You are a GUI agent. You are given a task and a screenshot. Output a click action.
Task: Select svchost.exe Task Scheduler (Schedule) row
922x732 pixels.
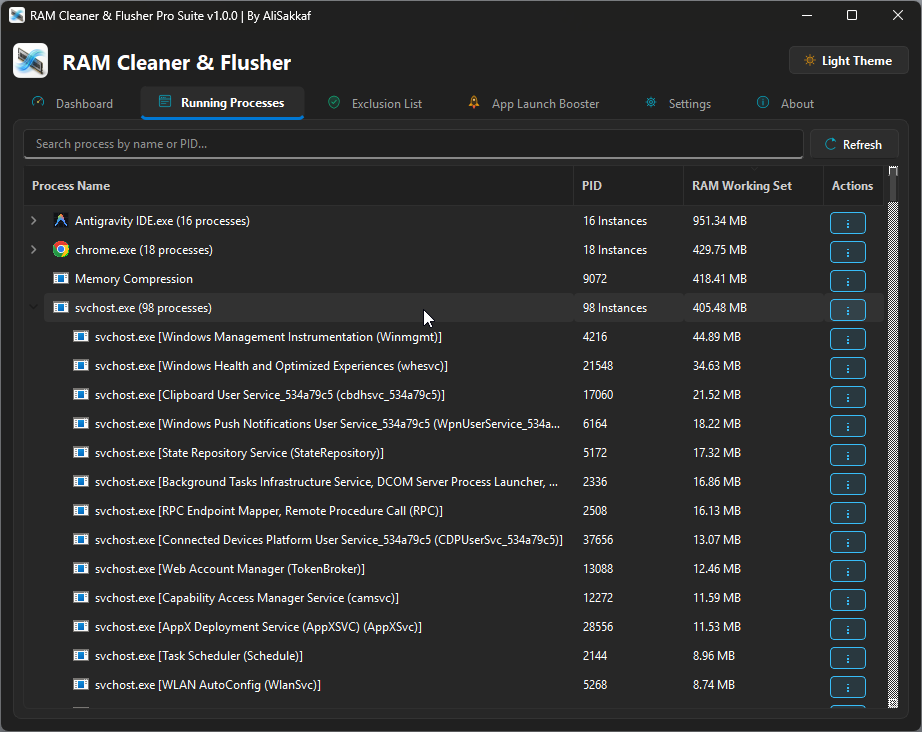[453, 656]
